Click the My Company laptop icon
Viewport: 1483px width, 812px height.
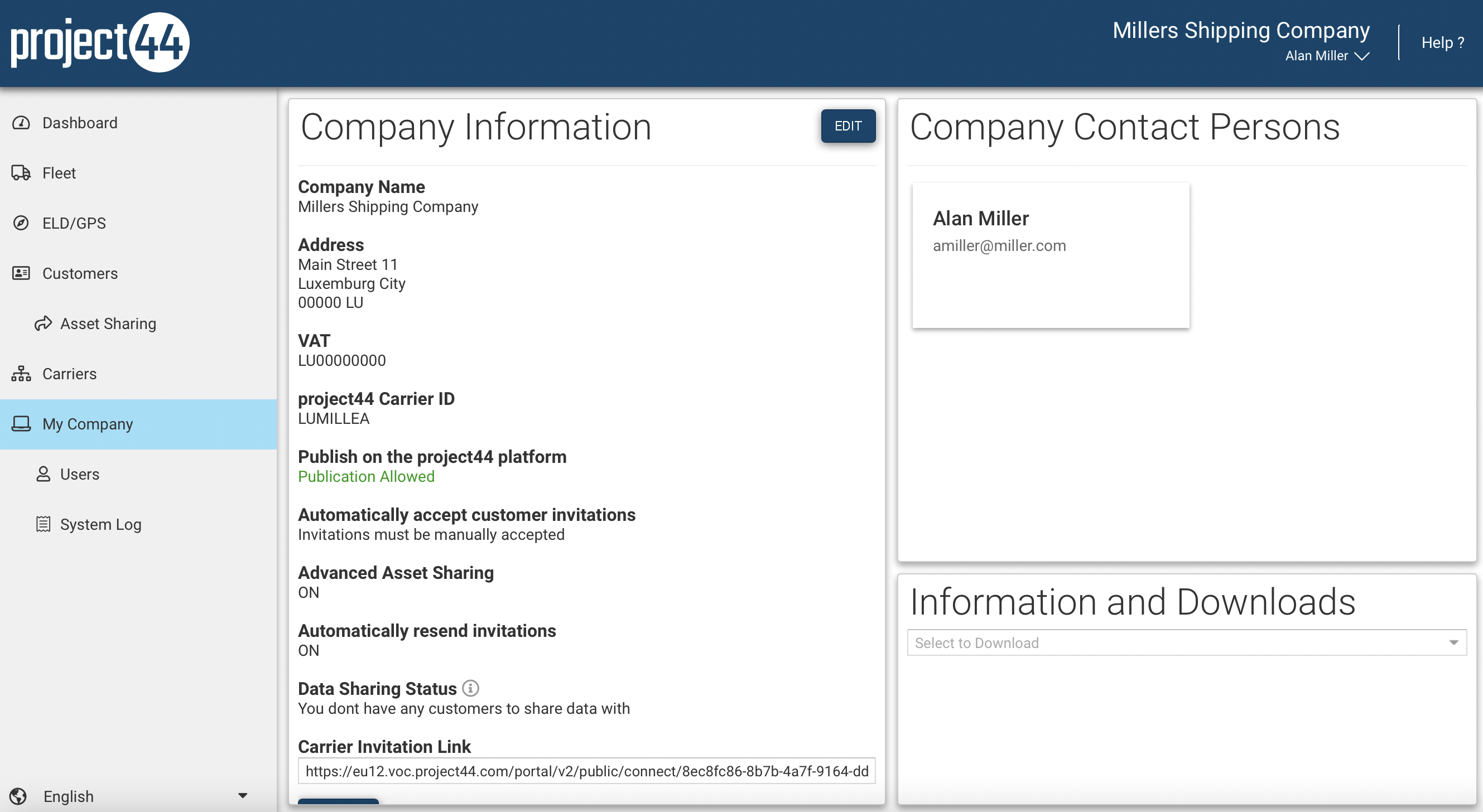pyautogui.click(x=21, y=423)
